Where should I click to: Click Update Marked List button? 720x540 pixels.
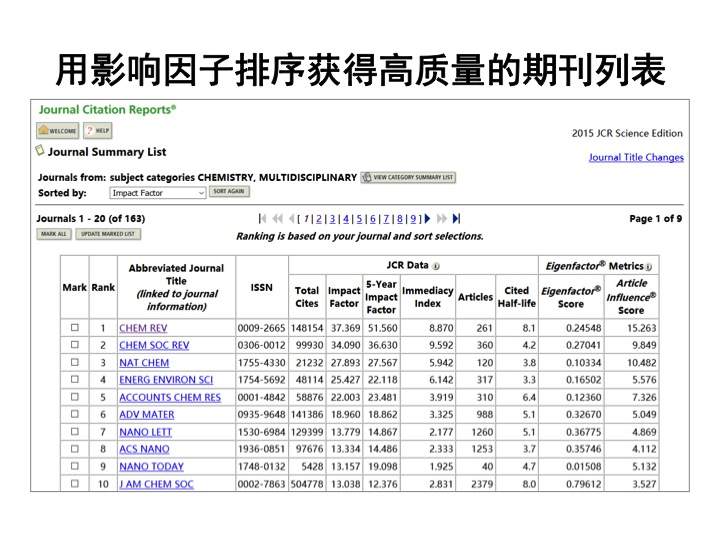click(108, 234)
